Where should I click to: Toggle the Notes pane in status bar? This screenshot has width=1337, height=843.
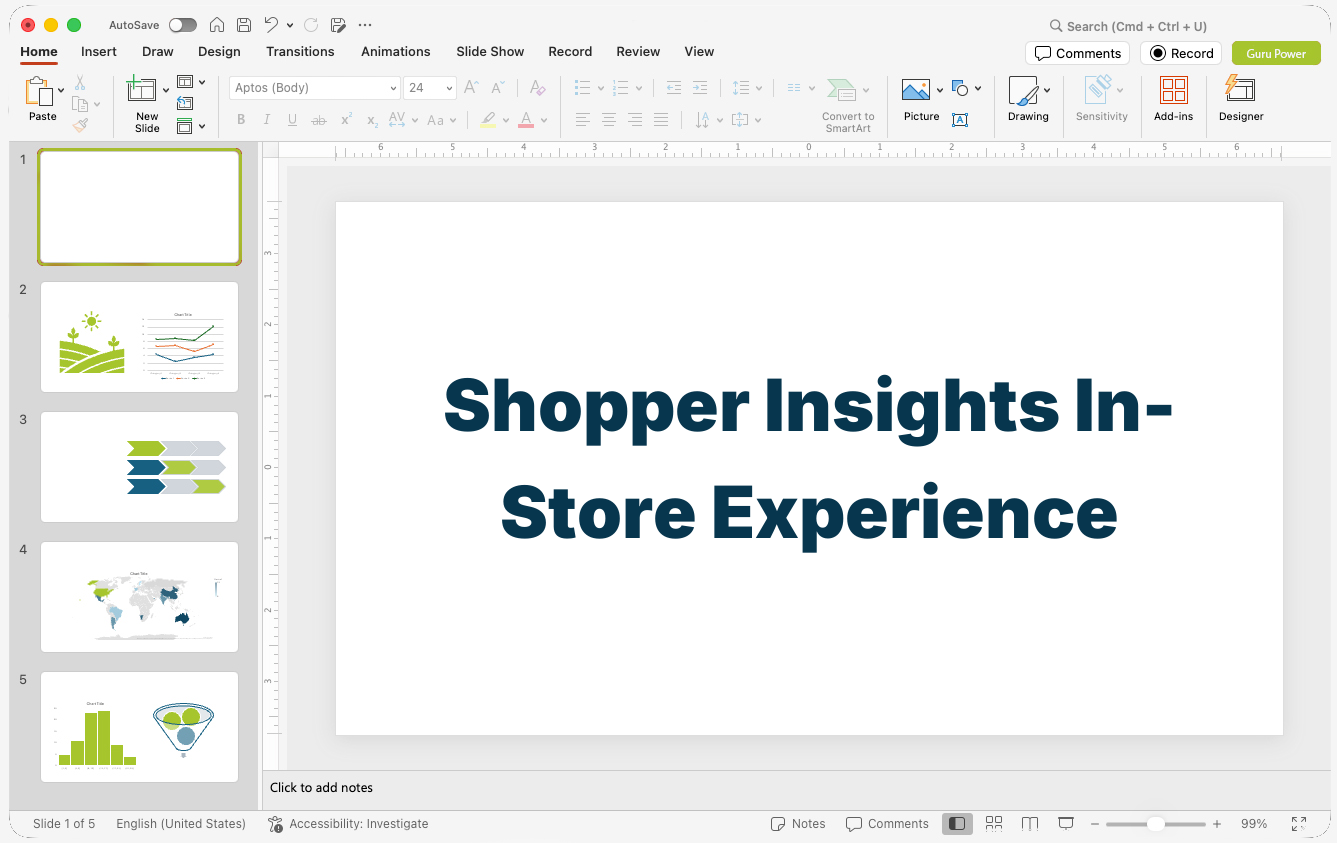(x=798, y=824)
